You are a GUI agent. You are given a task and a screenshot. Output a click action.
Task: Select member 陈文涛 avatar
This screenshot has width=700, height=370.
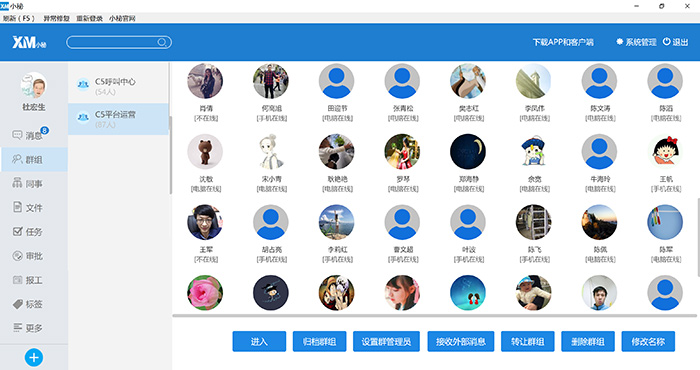tap(599, 81)
